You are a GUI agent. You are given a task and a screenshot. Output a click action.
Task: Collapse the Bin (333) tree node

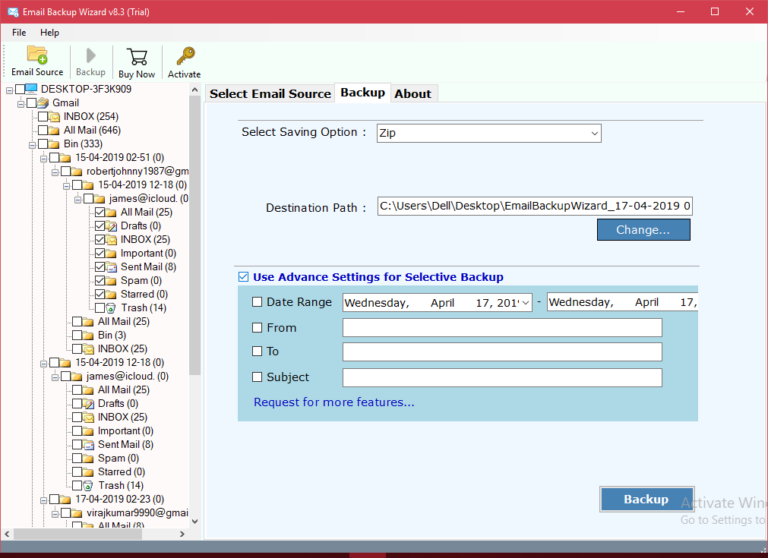(31, 144)
